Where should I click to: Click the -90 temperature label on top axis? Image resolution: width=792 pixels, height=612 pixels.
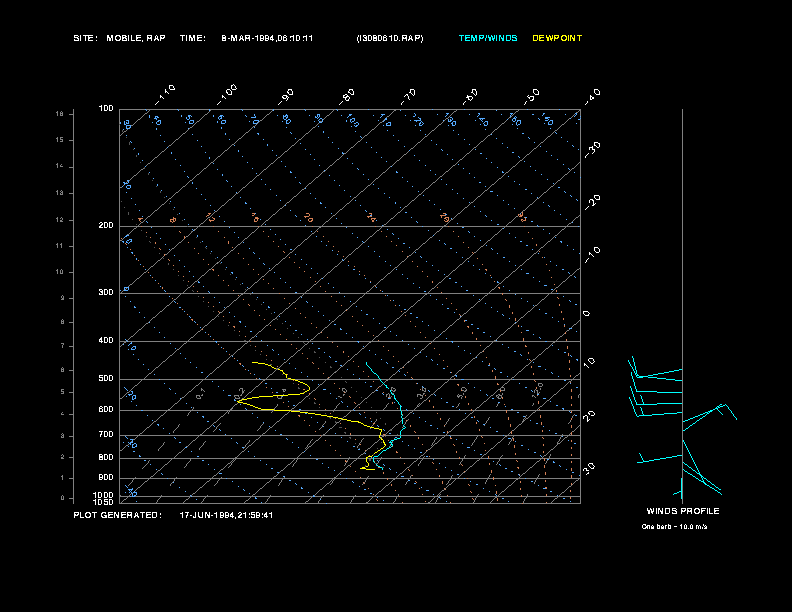[x=285, y=96]
